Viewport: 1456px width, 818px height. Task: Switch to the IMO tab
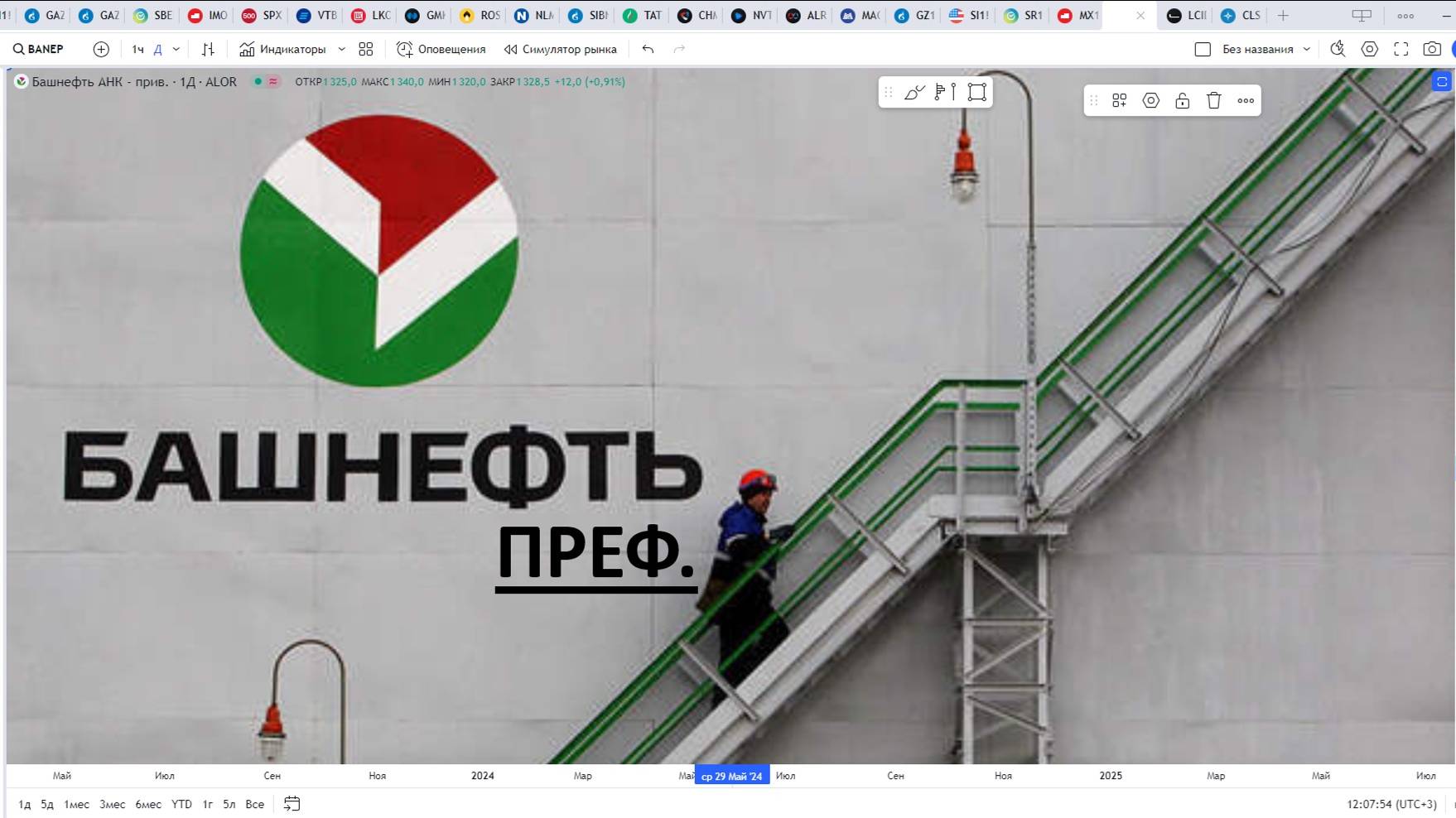click(208, 15)
